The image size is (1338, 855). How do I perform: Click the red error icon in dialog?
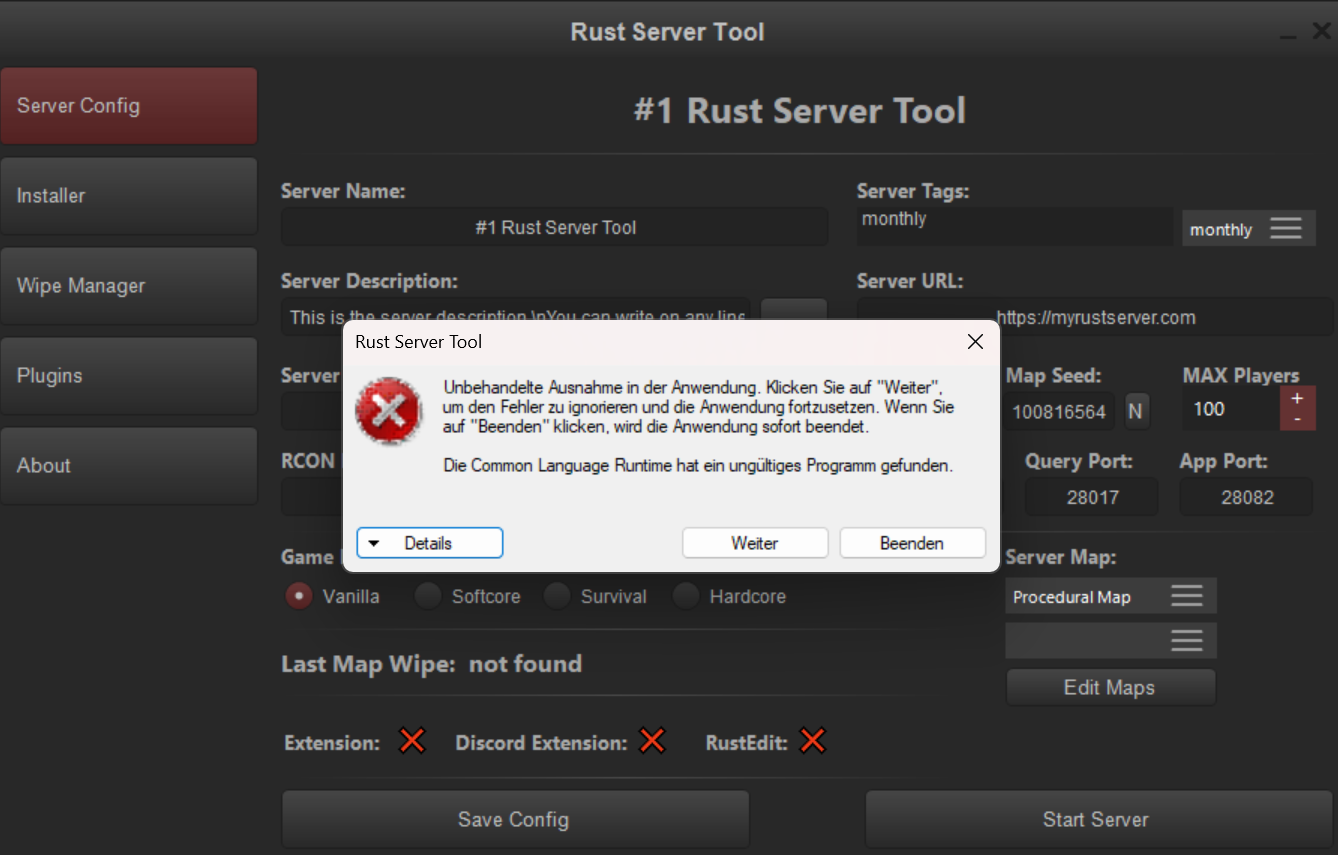coord(389,411)
